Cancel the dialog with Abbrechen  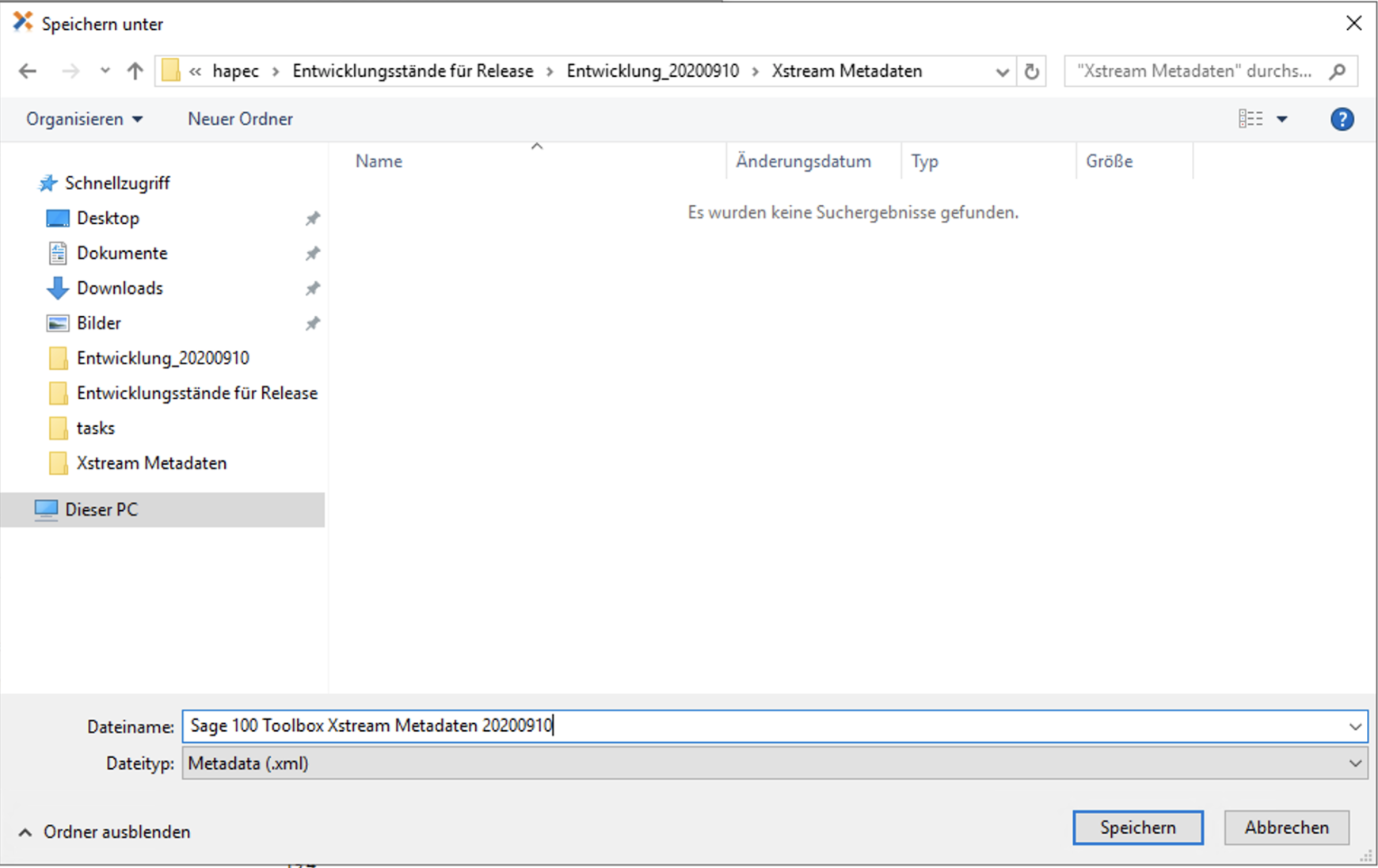1286,828
